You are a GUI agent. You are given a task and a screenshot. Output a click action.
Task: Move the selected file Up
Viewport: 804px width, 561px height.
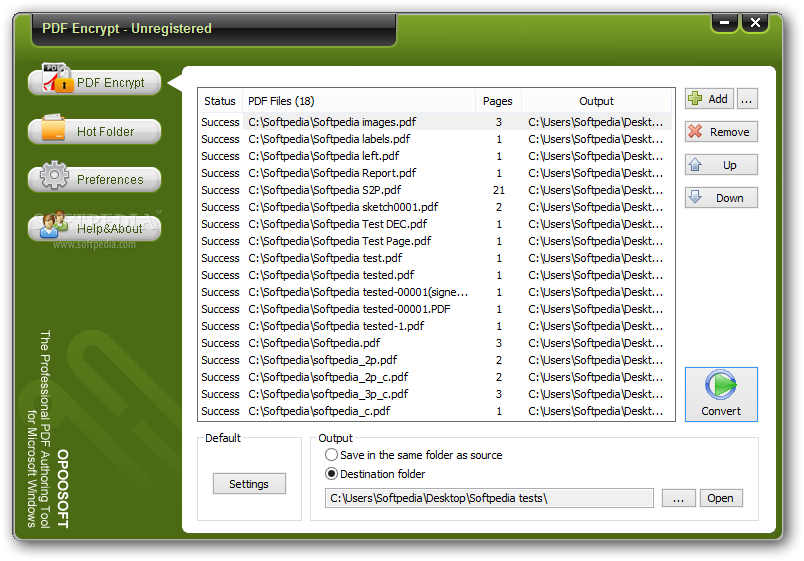coord(721,165)
